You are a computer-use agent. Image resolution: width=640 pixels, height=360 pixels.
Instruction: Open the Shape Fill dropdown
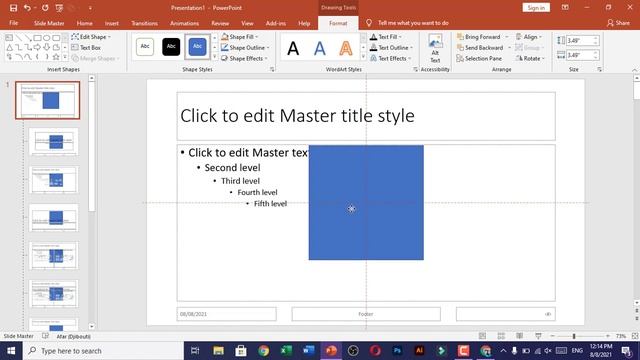(x=240, y=37)
